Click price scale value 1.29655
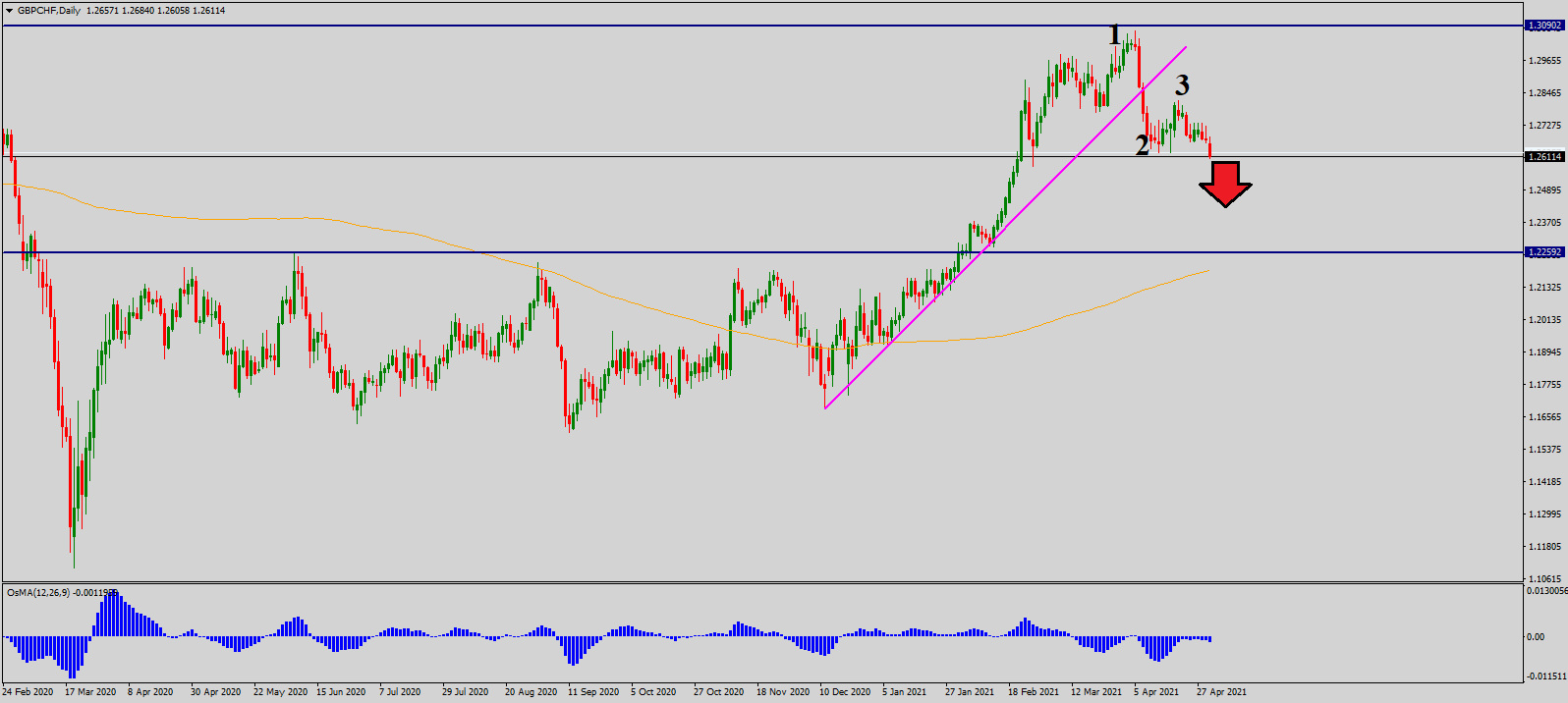Viewport: 1568px width, 703px height. (1545, 61)
